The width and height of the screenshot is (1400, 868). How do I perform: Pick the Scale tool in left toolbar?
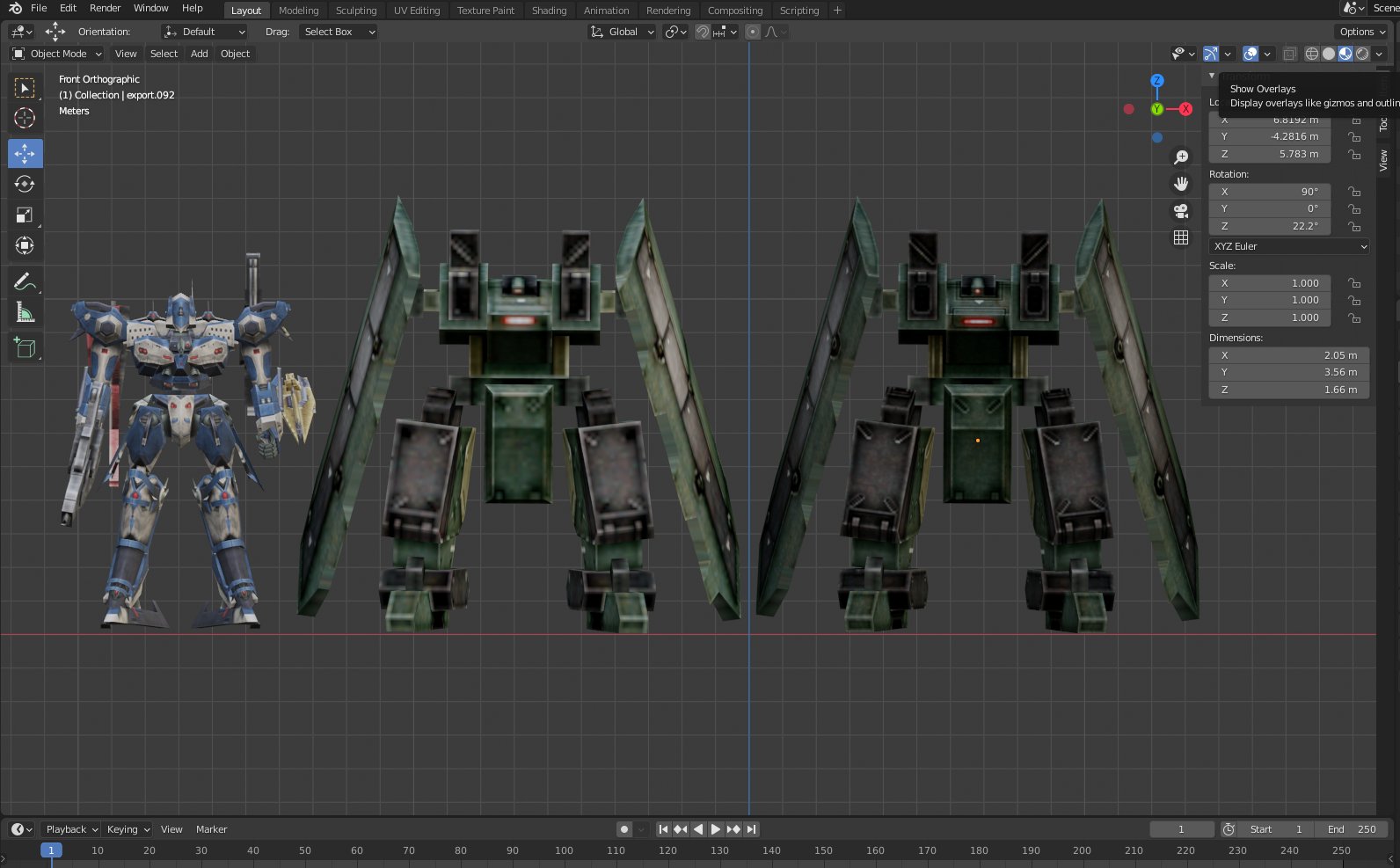point(25,215)
